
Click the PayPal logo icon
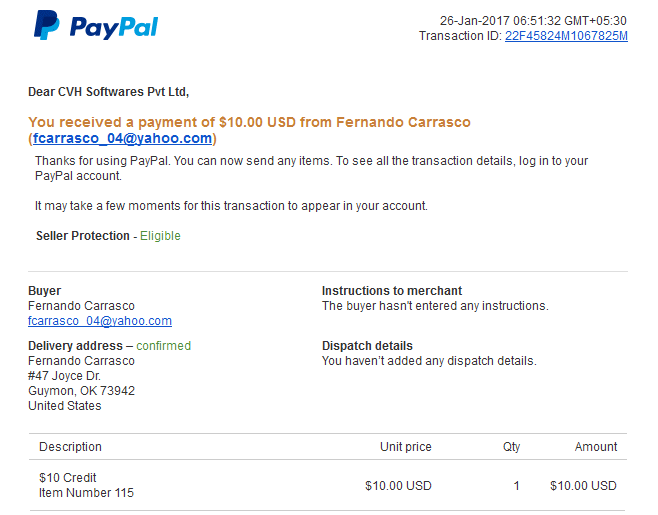pos(47,25)
